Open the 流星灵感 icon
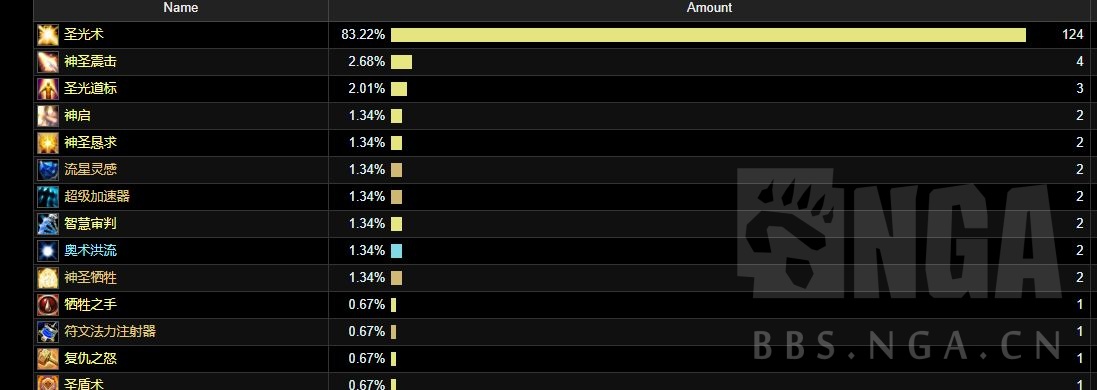This screenshot has height=390, width=1097. [48, 169]
